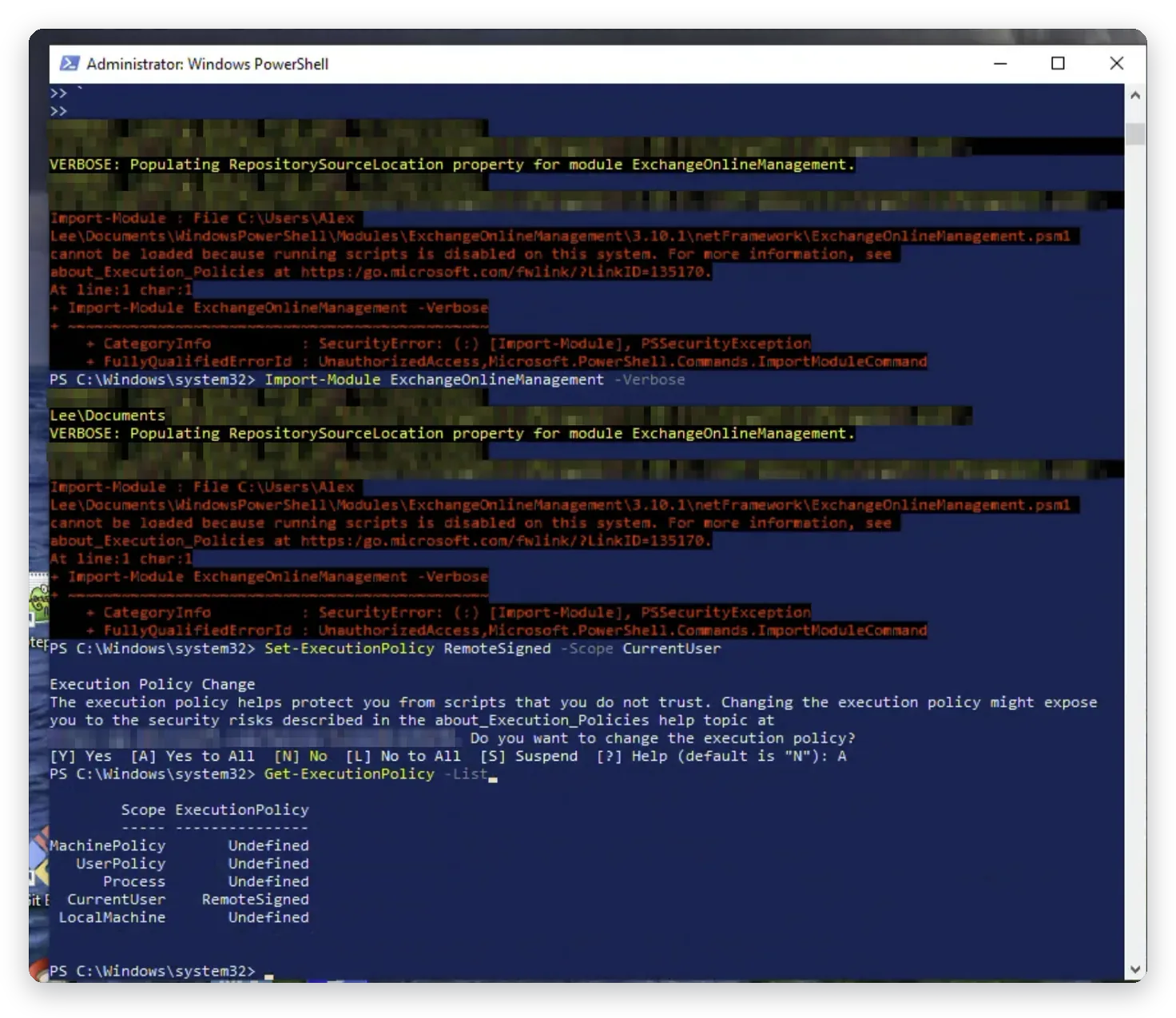Click the vertical scrollbar thumb

[x=1135, y=133]
